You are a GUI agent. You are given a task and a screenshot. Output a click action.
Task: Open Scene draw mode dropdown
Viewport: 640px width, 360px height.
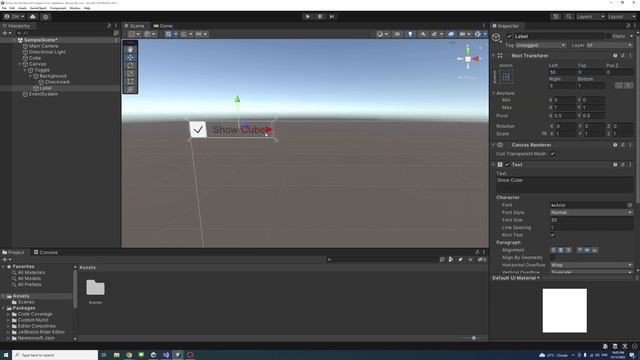click(x=382, y=34)
